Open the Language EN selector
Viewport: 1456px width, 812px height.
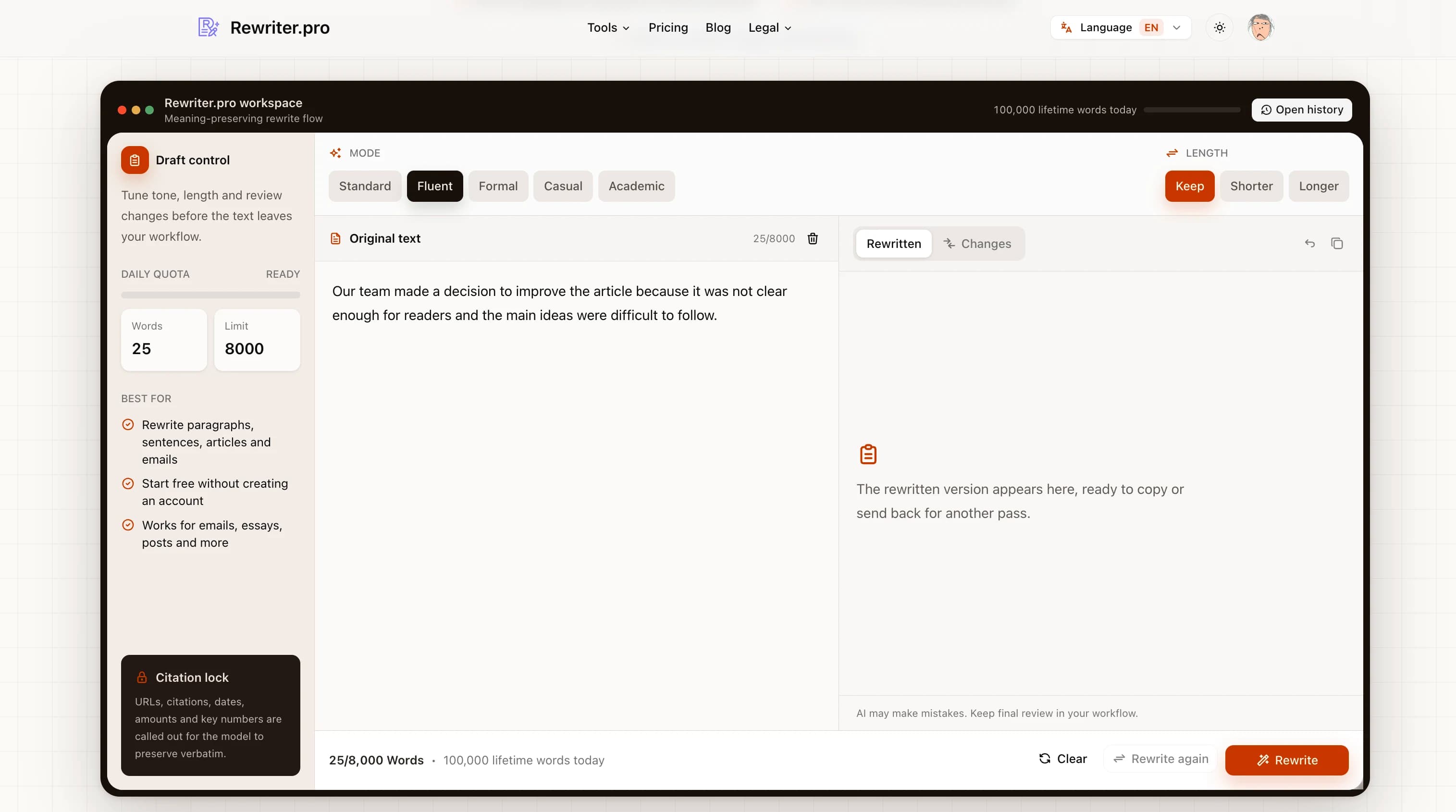coord(1120,27)
